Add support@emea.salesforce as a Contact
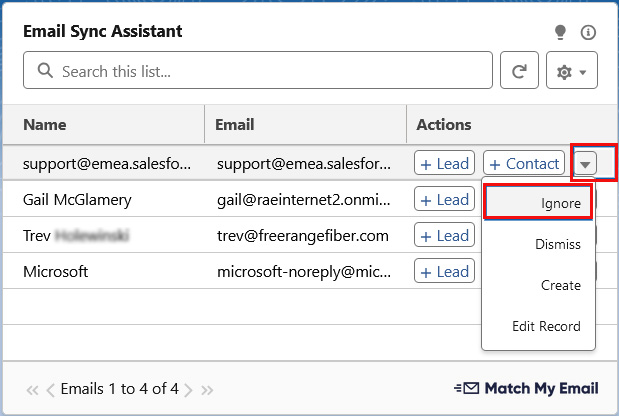Viewport: 619px width, 416px height. pyautogui.click(x=524, y=163)
